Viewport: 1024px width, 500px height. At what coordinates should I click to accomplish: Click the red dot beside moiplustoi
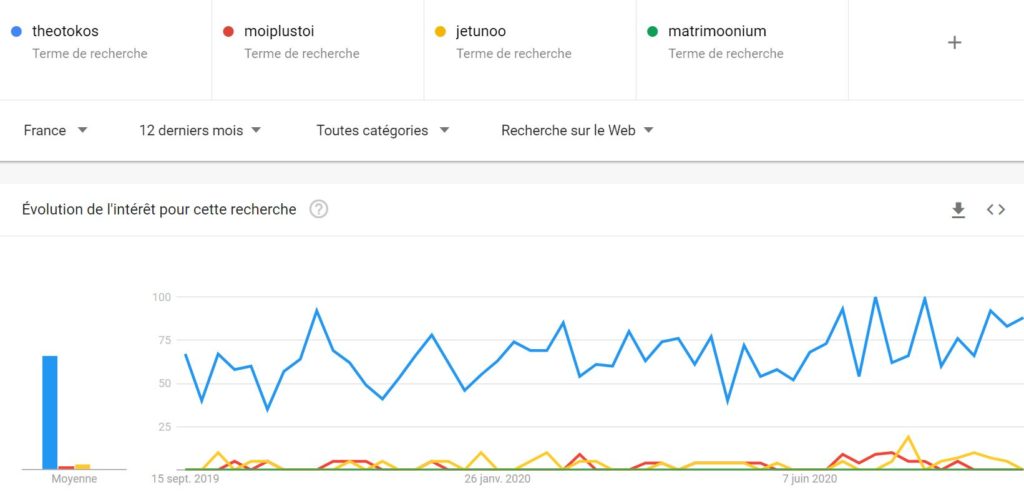click(229, 31)
